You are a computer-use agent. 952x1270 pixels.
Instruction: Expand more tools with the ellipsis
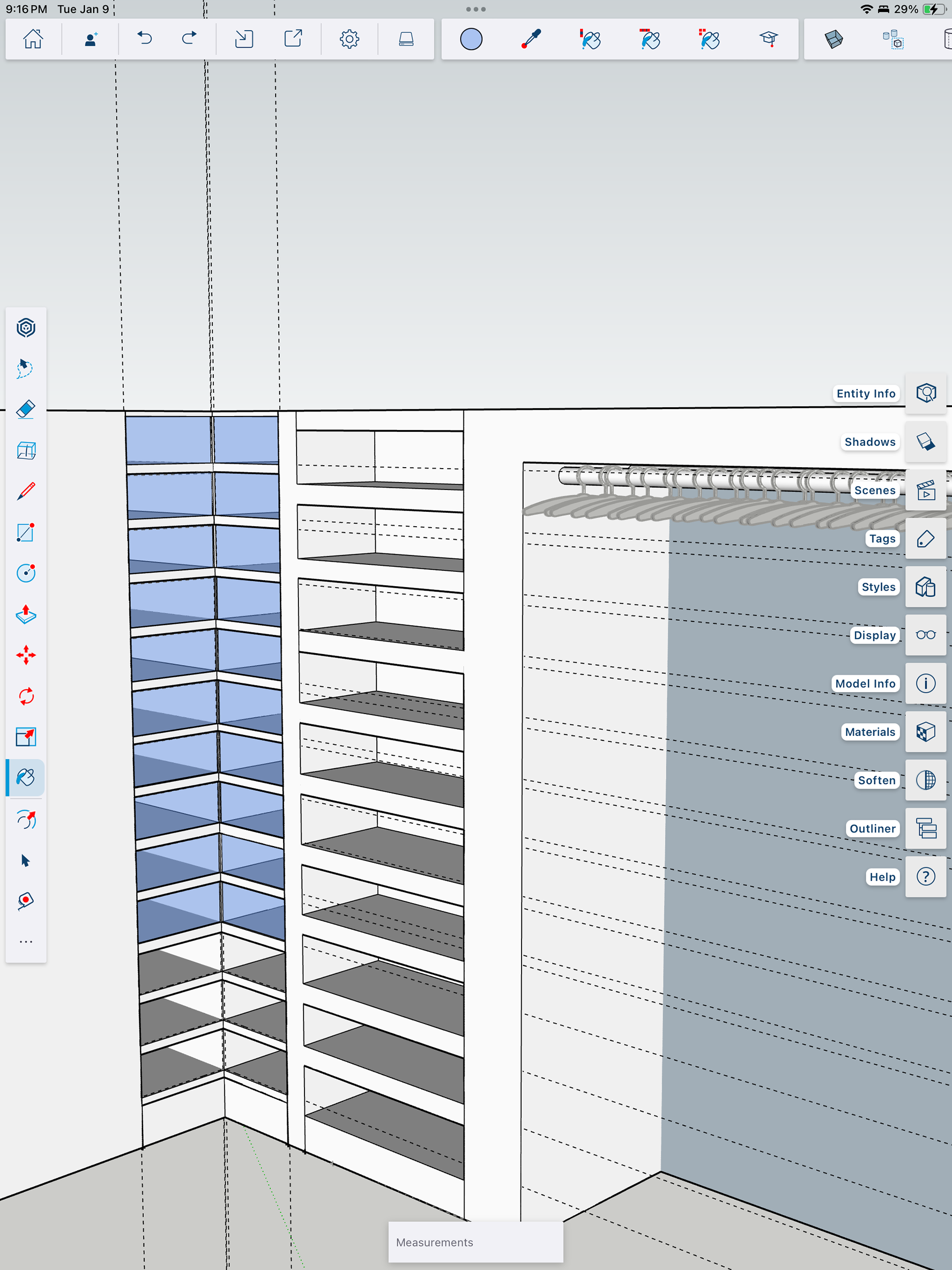click(26, 942)
